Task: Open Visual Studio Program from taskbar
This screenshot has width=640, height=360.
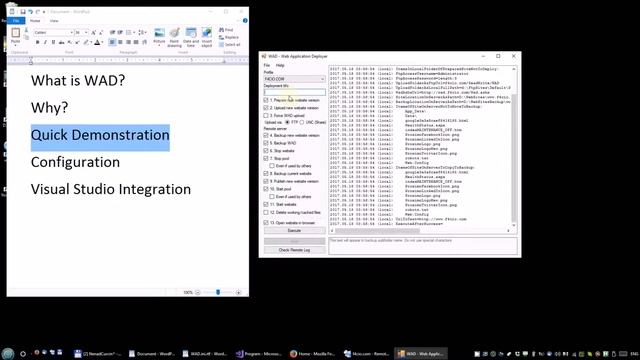Action: pos(258,354)
